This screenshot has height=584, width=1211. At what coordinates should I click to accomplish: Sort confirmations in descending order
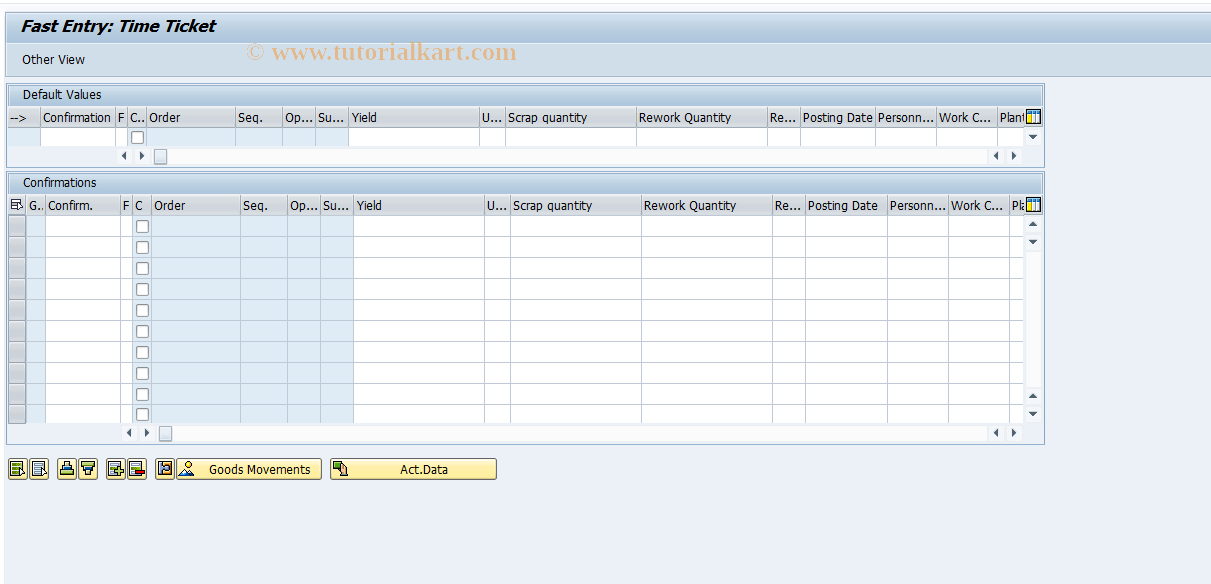[x=88, y=469]
